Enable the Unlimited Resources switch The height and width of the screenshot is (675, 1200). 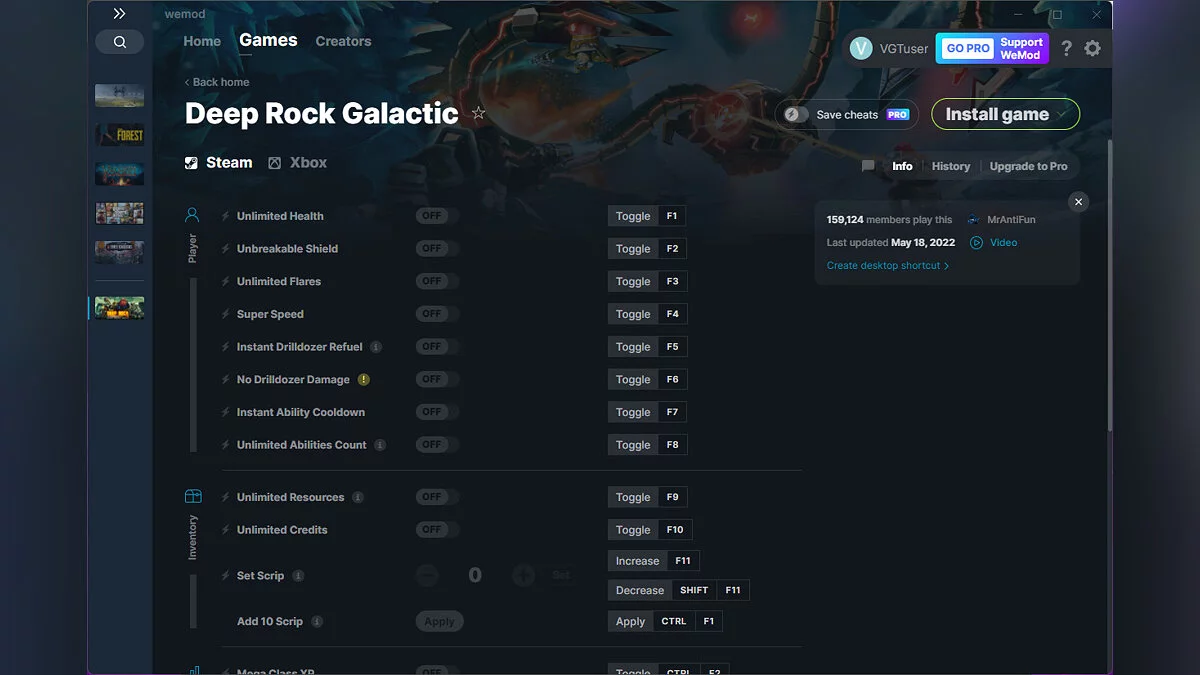[x=437, y=497]
